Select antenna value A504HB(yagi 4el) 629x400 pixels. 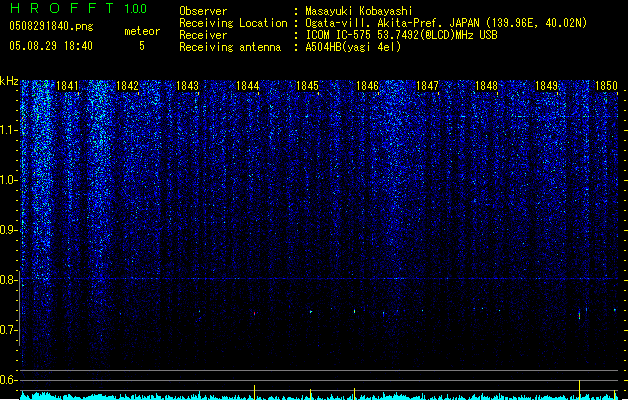tap(353, 47)
